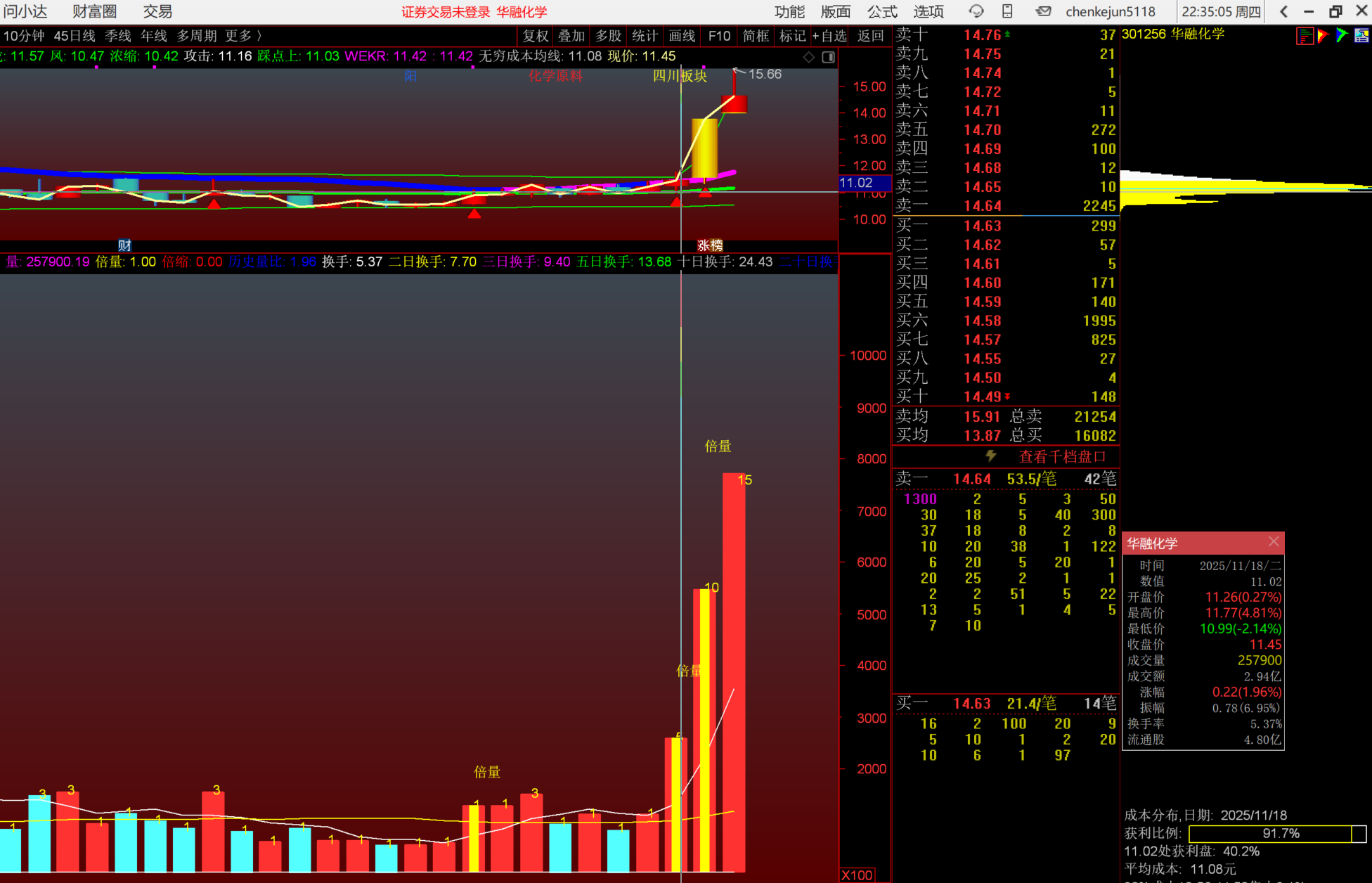The image size is (1372, 883).
Task: Click the green-blue flag arrow icon
Action: coord(1342,36)
